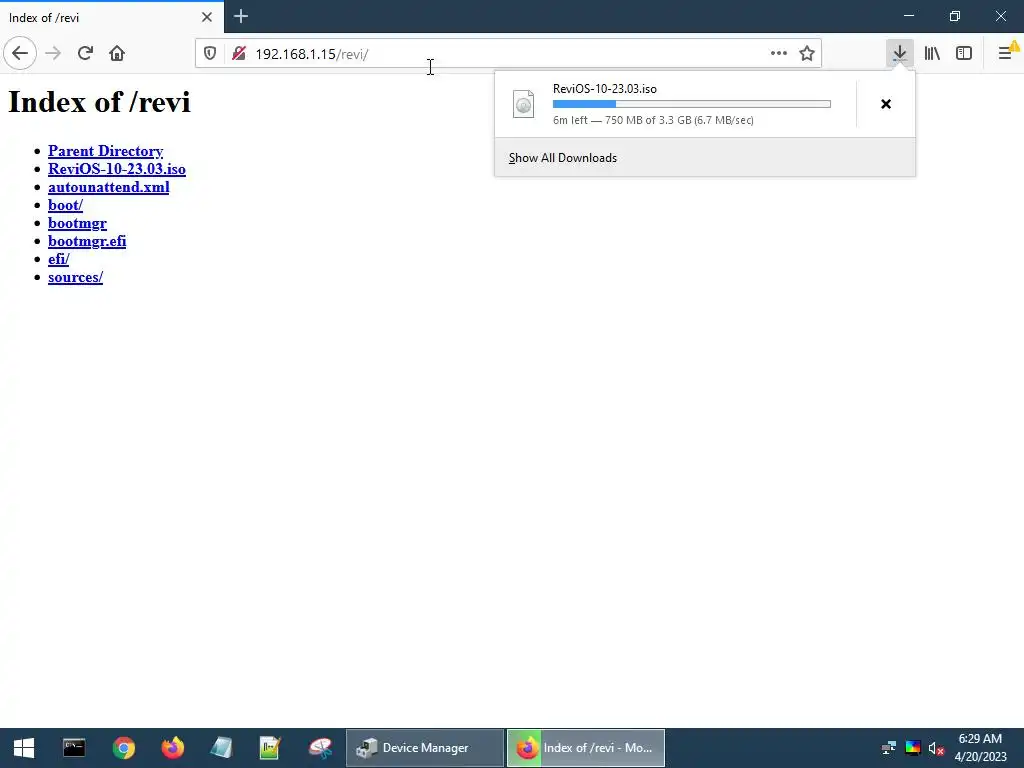This screenshot has width=1024, height=768.
Task: Click the Index of /revi heading
Action: [x=99, y=102]
